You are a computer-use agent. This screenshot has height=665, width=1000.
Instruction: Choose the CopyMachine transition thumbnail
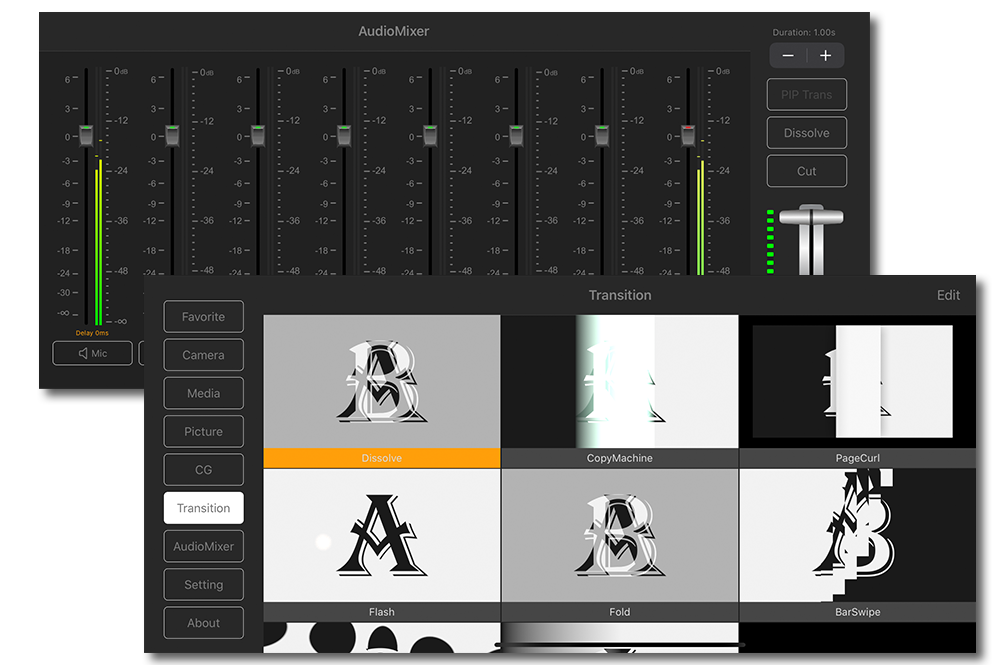coord(619,381)
